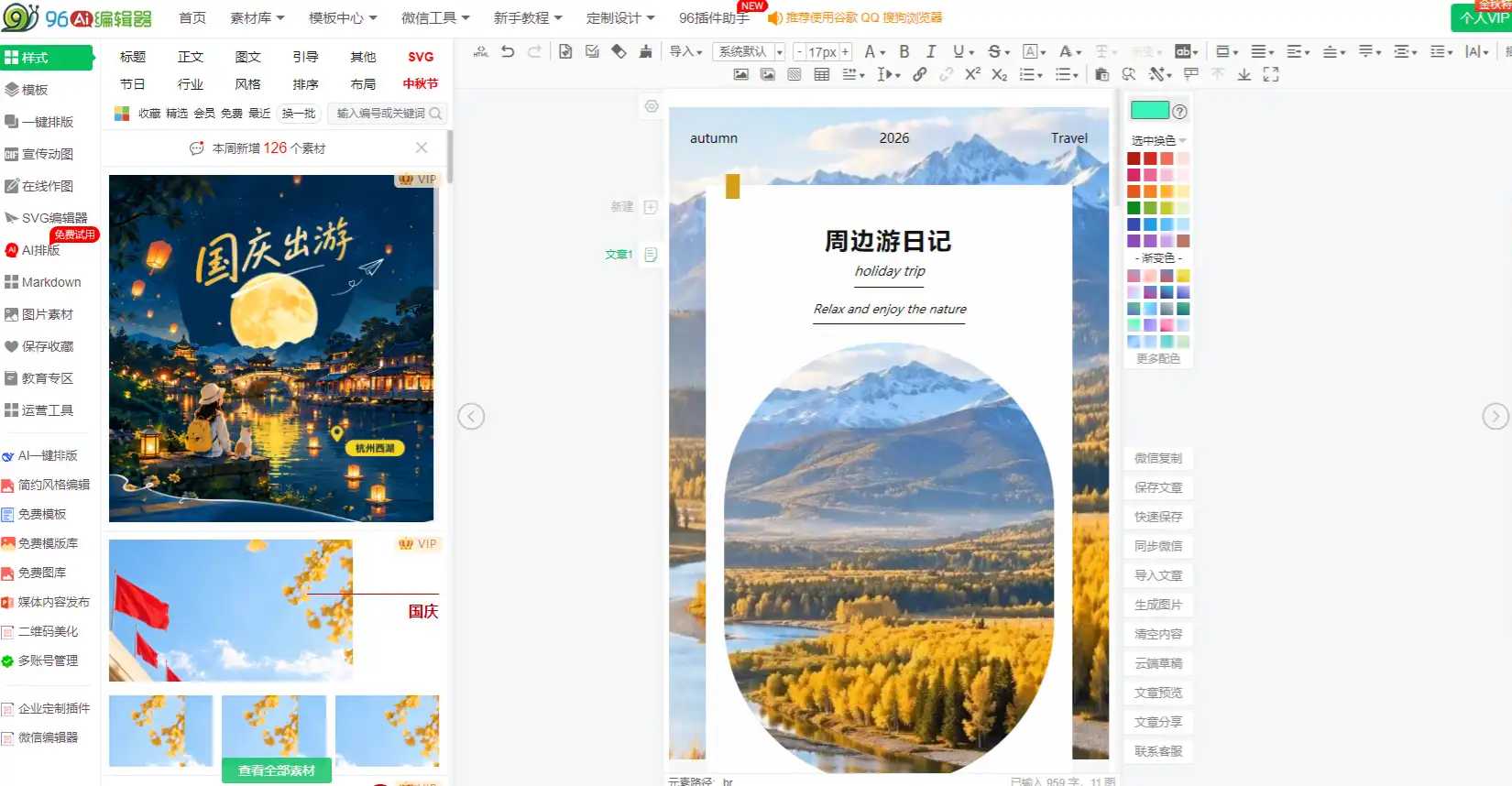This screenshot has width=1512, height=786.
Task: Click the paste as plain text icon
Action: click(1102, 74)
